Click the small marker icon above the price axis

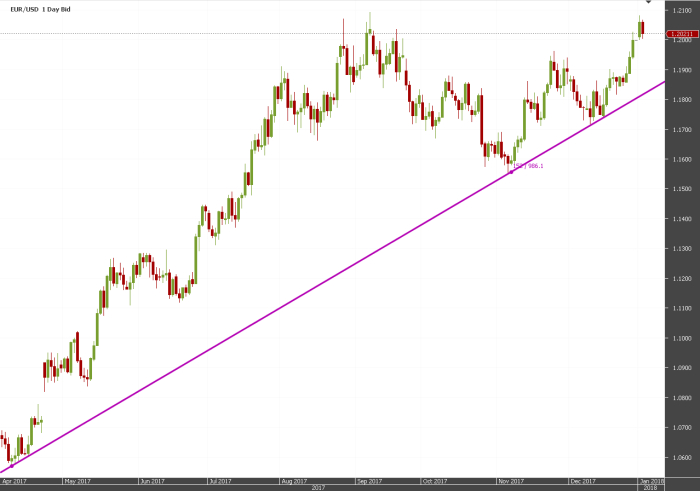click(649, 1)
